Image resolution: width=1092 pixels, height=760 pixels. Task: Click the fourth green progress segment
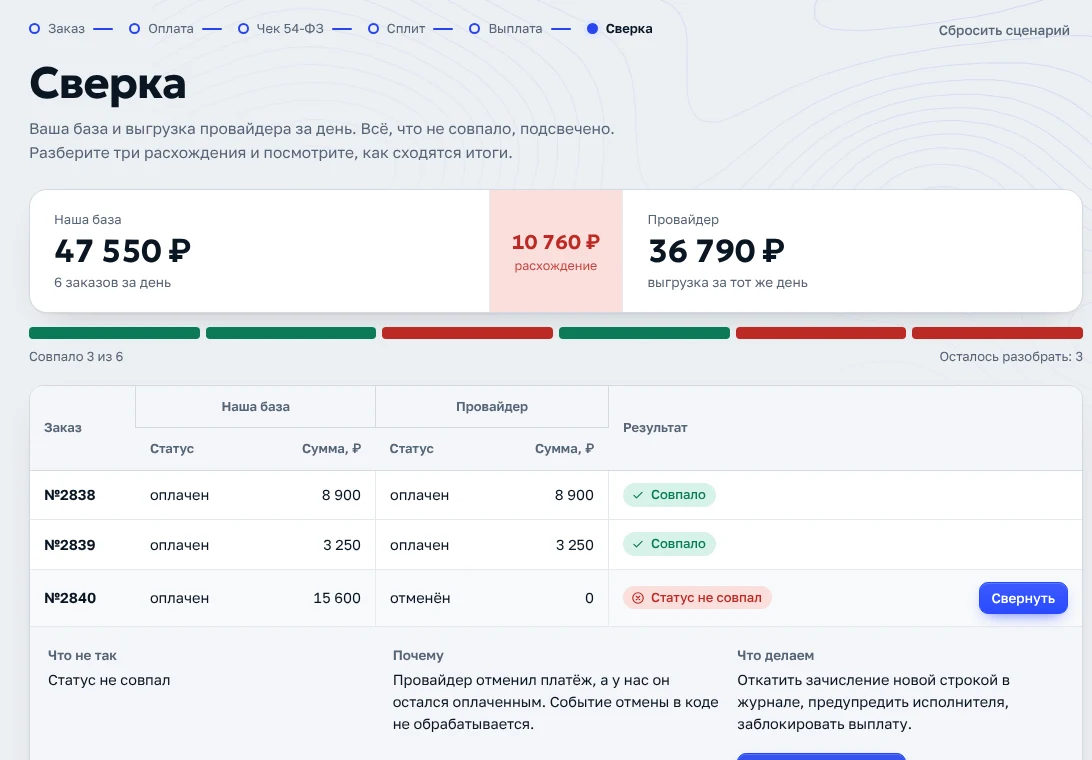(644, 333)
